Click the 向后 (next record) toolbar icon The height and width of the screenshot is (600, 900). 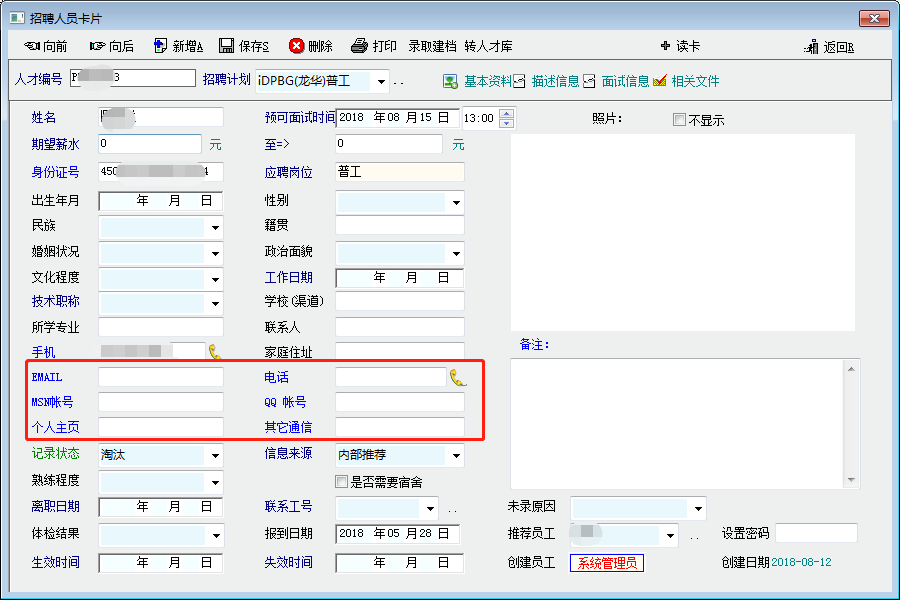tap(97, 46)
